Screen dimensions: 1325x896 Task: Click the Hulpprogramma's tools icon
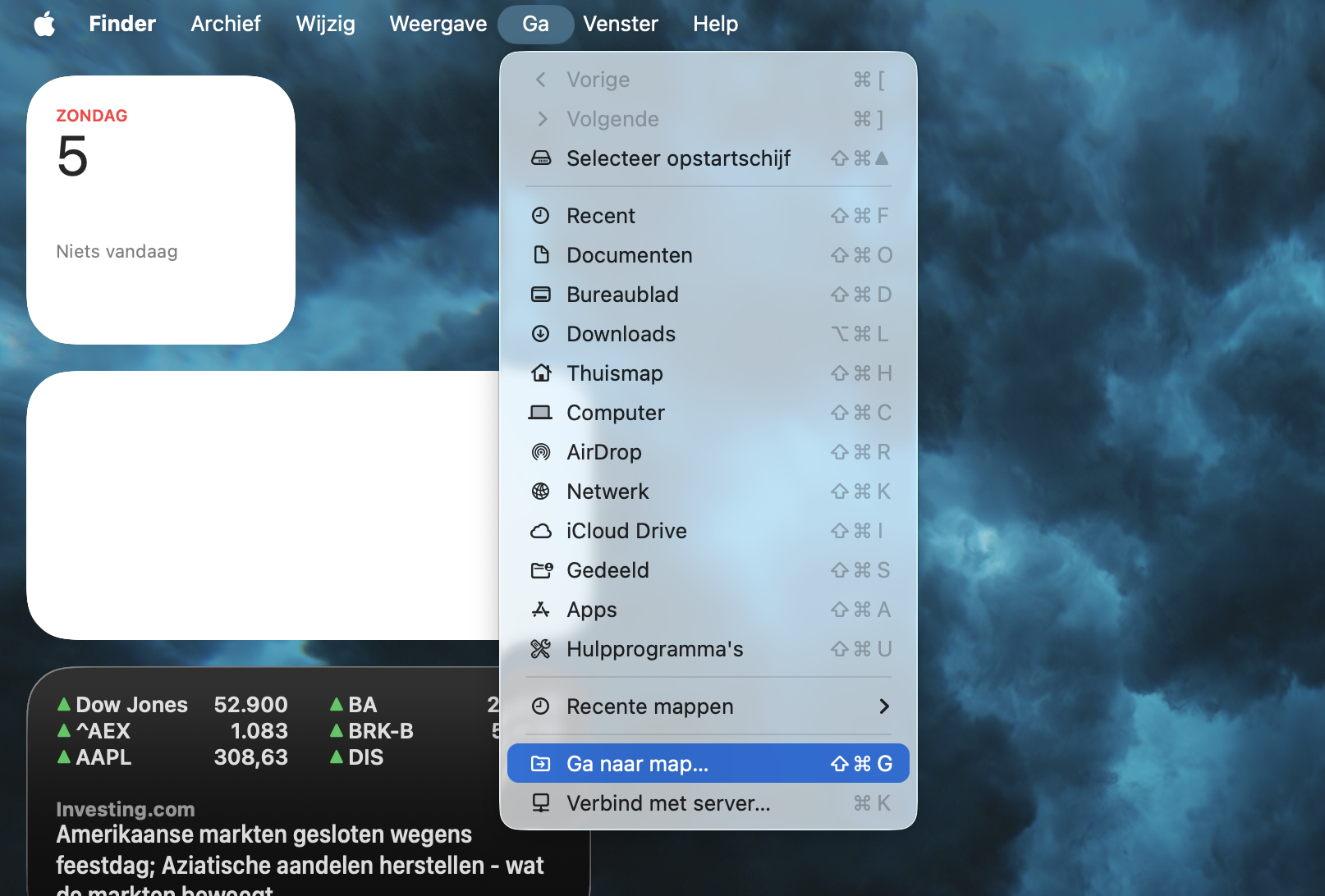(x=540, y=649)
